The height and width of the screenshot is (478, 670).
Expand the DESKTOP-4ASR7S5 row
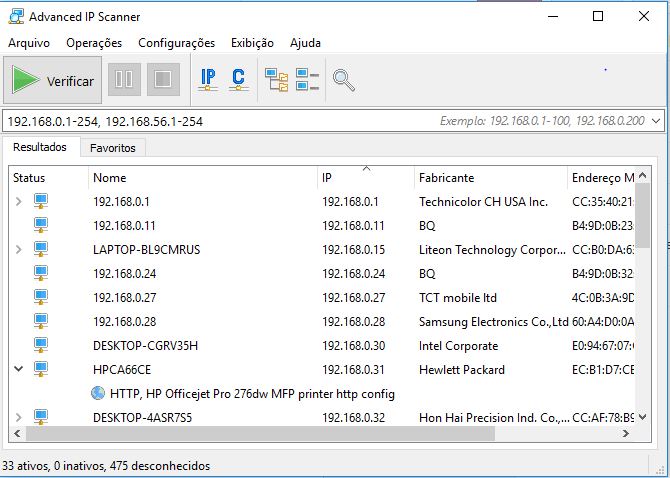click(18, 417)
